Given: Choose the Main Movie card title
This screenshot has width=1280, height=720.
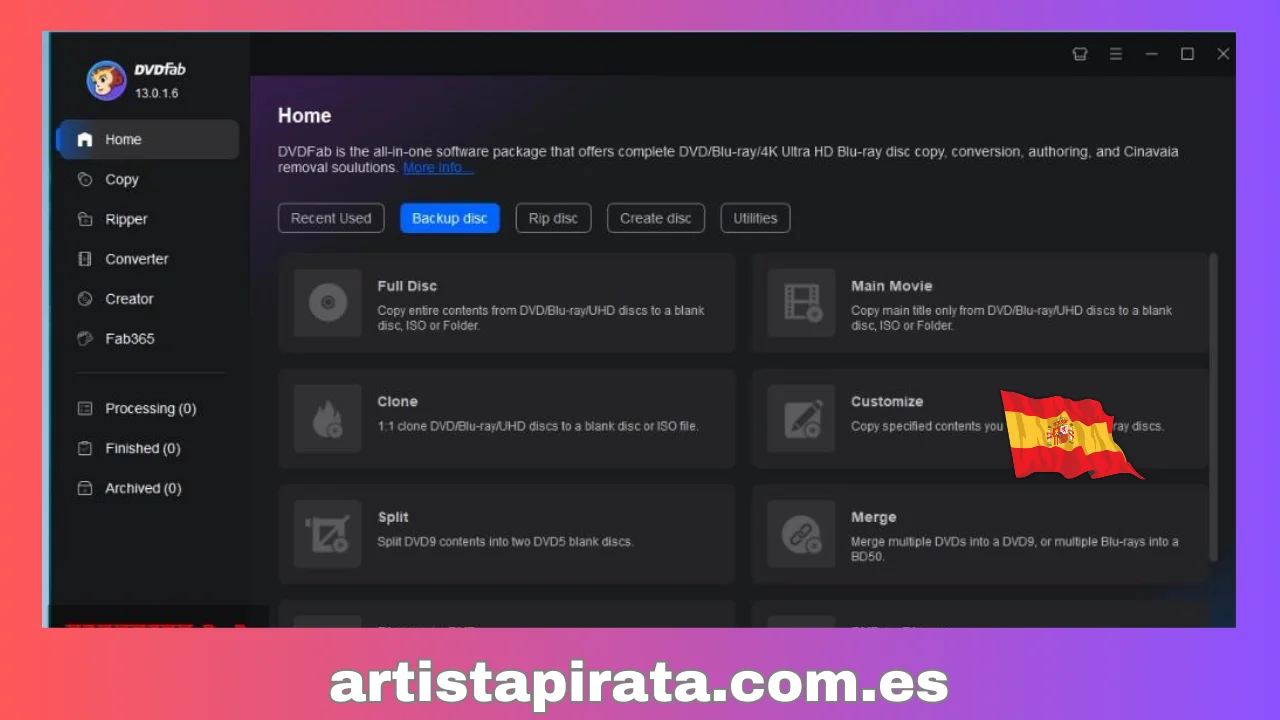Looking at the screenshot, I should [891, 286].
